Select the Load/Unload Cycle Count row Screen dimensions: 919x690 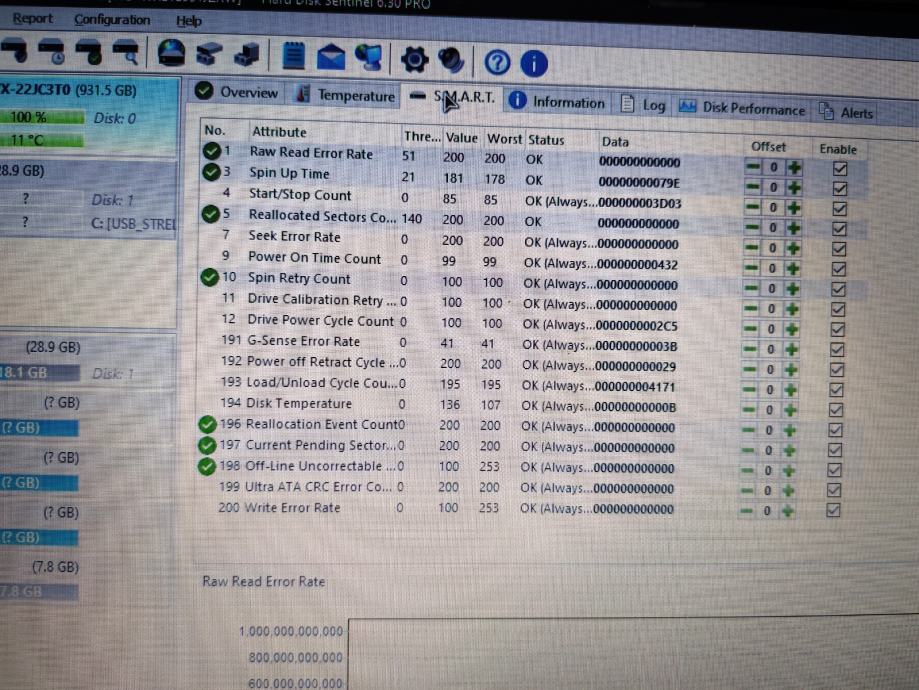tap(447, 385)
